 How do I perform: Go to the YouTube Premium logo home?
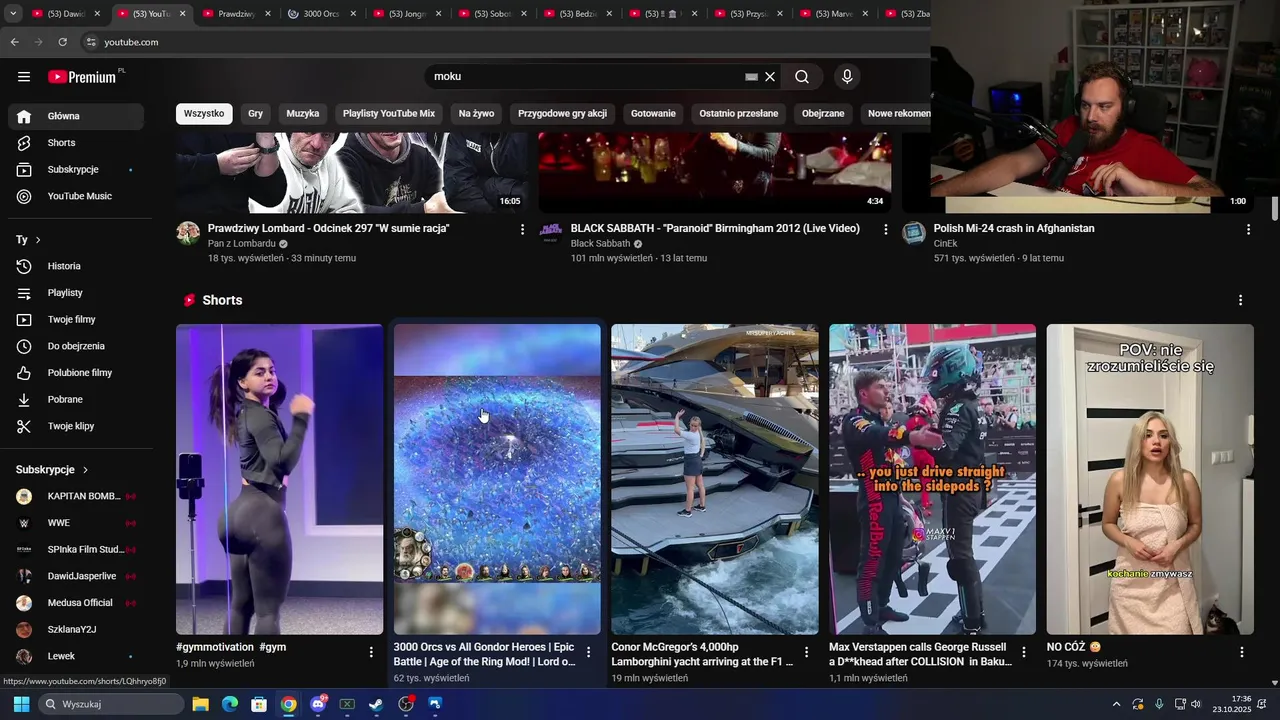pyautogui.click(x=82, y=77)
